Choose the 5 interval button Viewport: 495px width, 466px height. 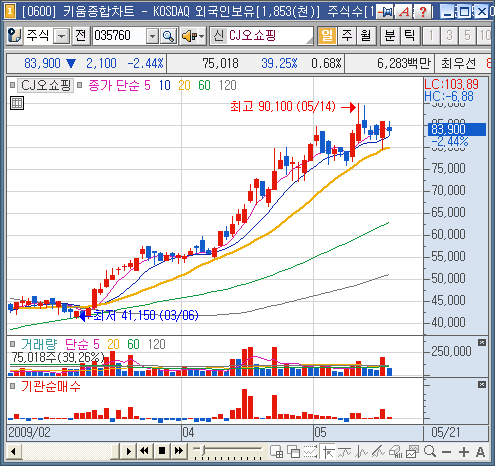click(x=467, y=36)
